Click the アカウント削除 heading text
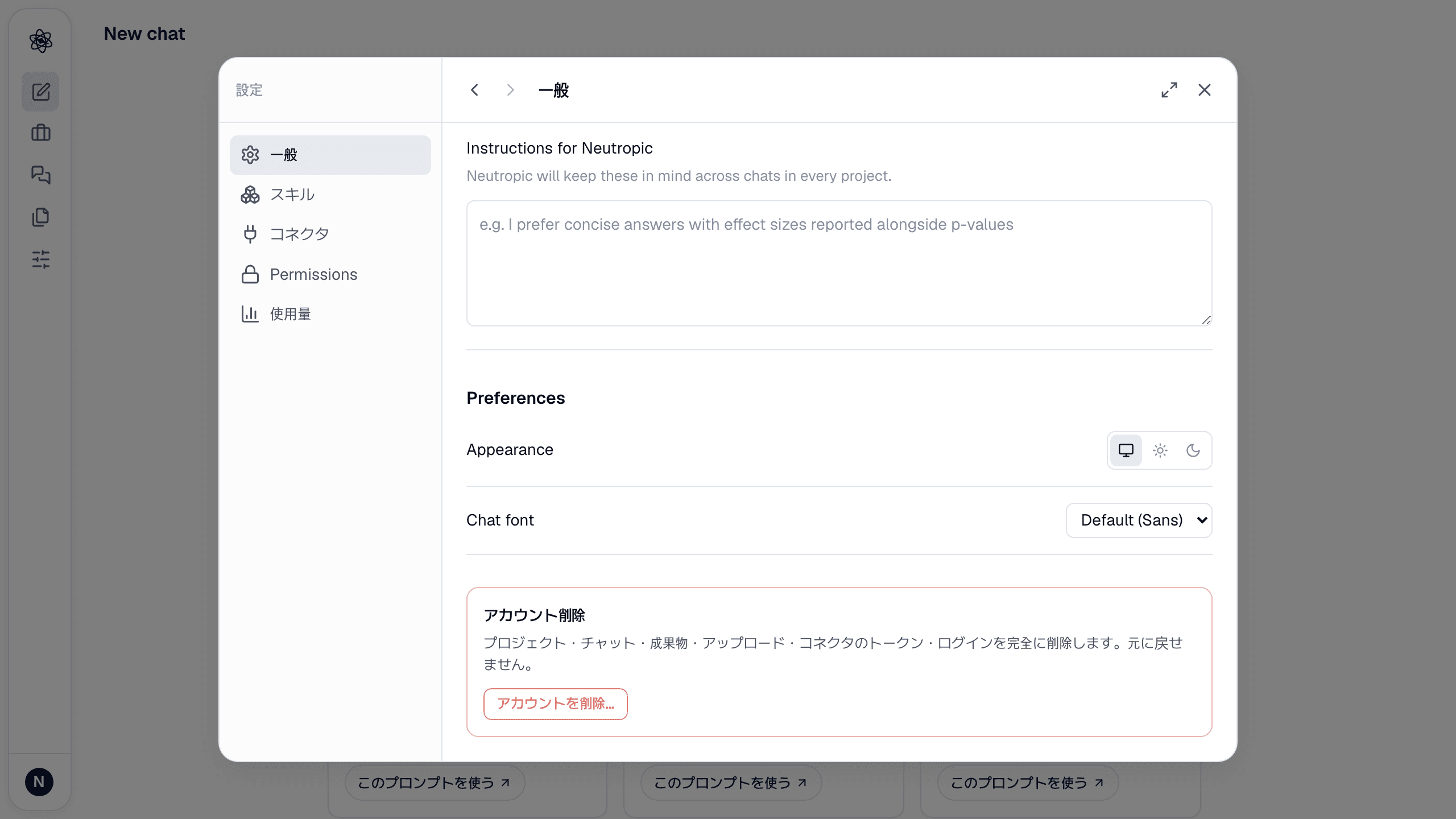The width and height of the screenshot is (1456, 819). pos(535,615)
